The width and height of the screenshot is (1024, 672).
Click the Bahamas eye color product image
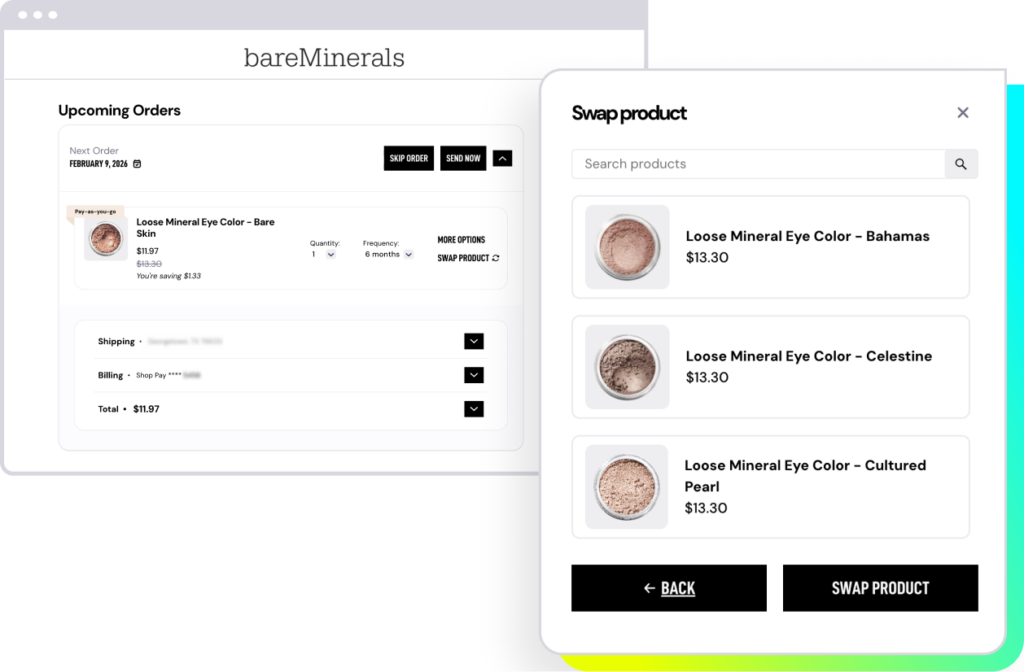(x=627, y=247)
